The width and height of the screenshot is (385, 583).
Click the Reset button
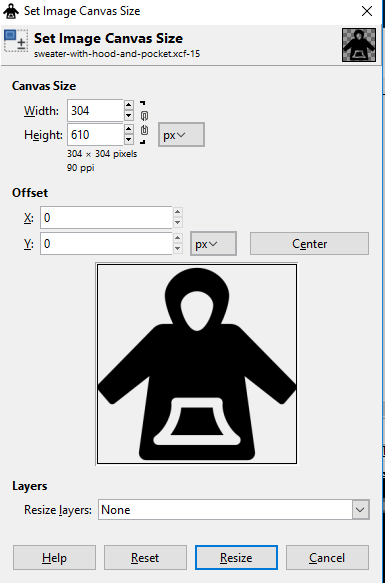[x=145, y=558]
